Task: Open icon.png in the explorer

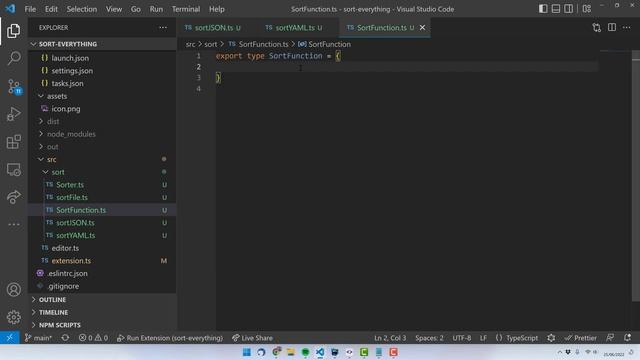Action: point(102,109)
